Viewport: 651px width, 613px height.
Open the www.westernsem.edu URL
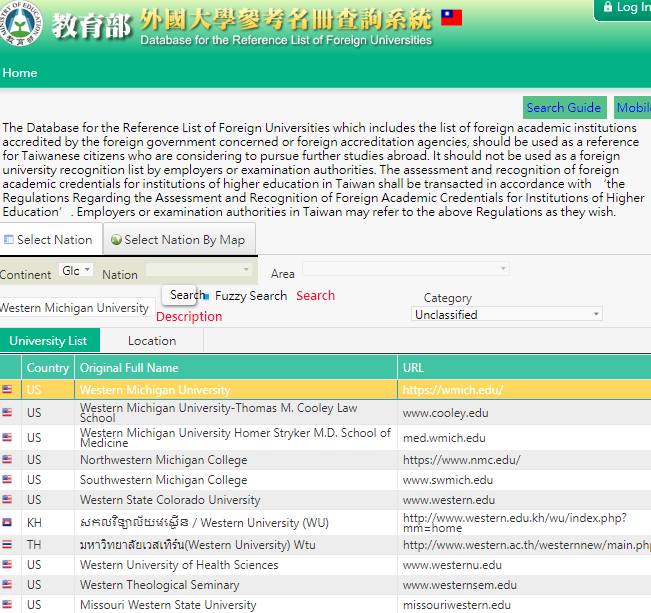point(460,585)
